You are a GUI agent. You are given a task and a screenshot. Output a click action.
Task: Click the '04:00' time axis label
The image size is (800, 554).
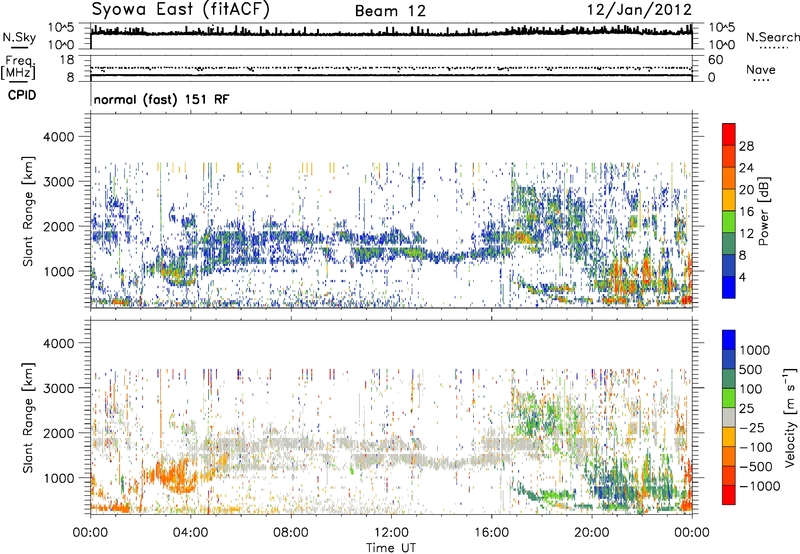point(191,533)
